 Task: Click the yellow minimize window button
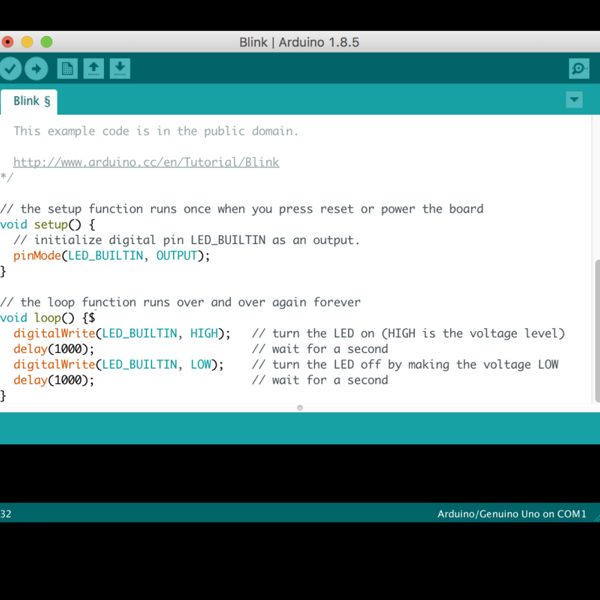click(27, 42)
